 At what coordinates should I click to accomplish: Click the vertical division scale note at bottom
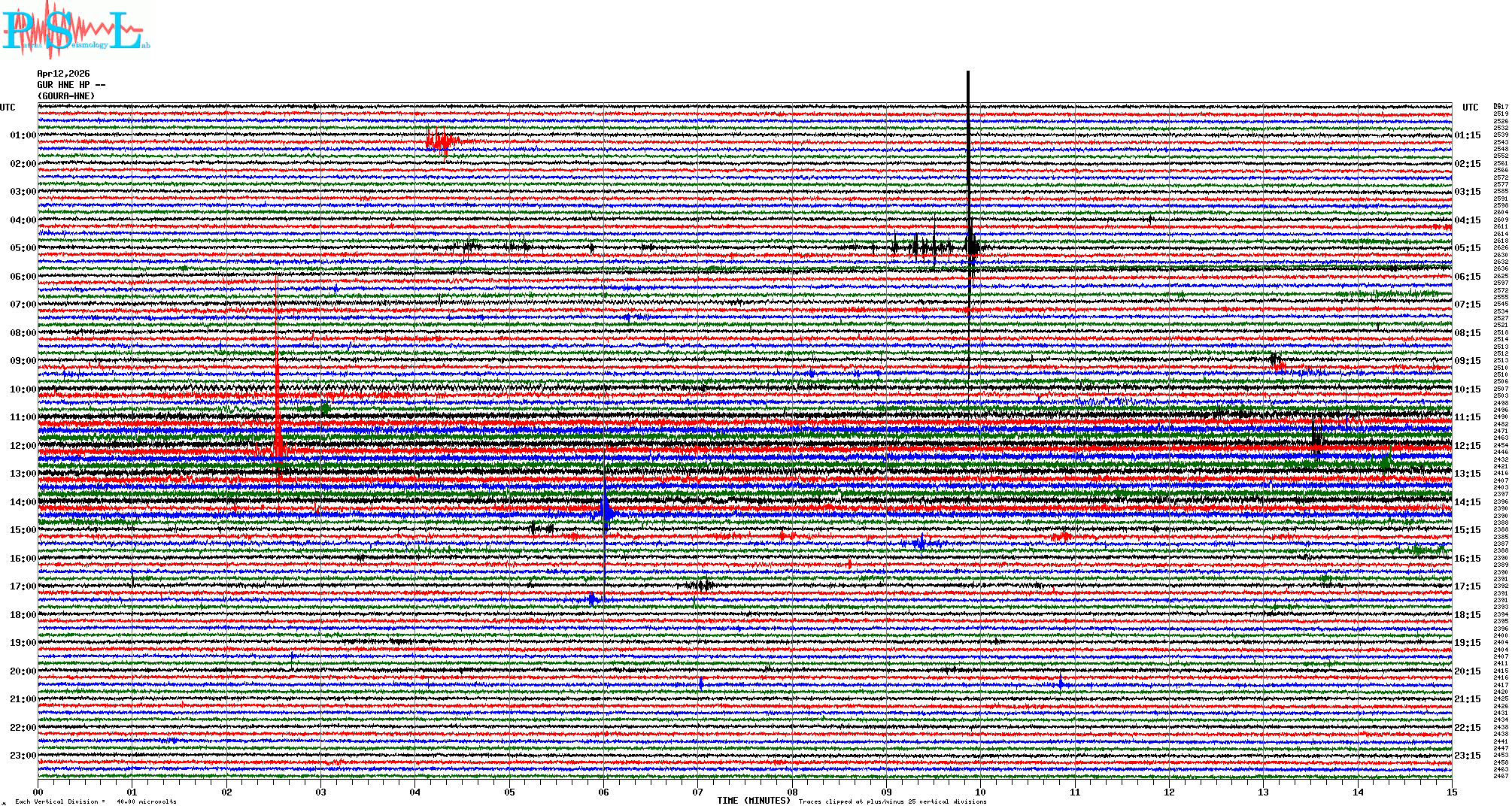(x=96, y=801)
